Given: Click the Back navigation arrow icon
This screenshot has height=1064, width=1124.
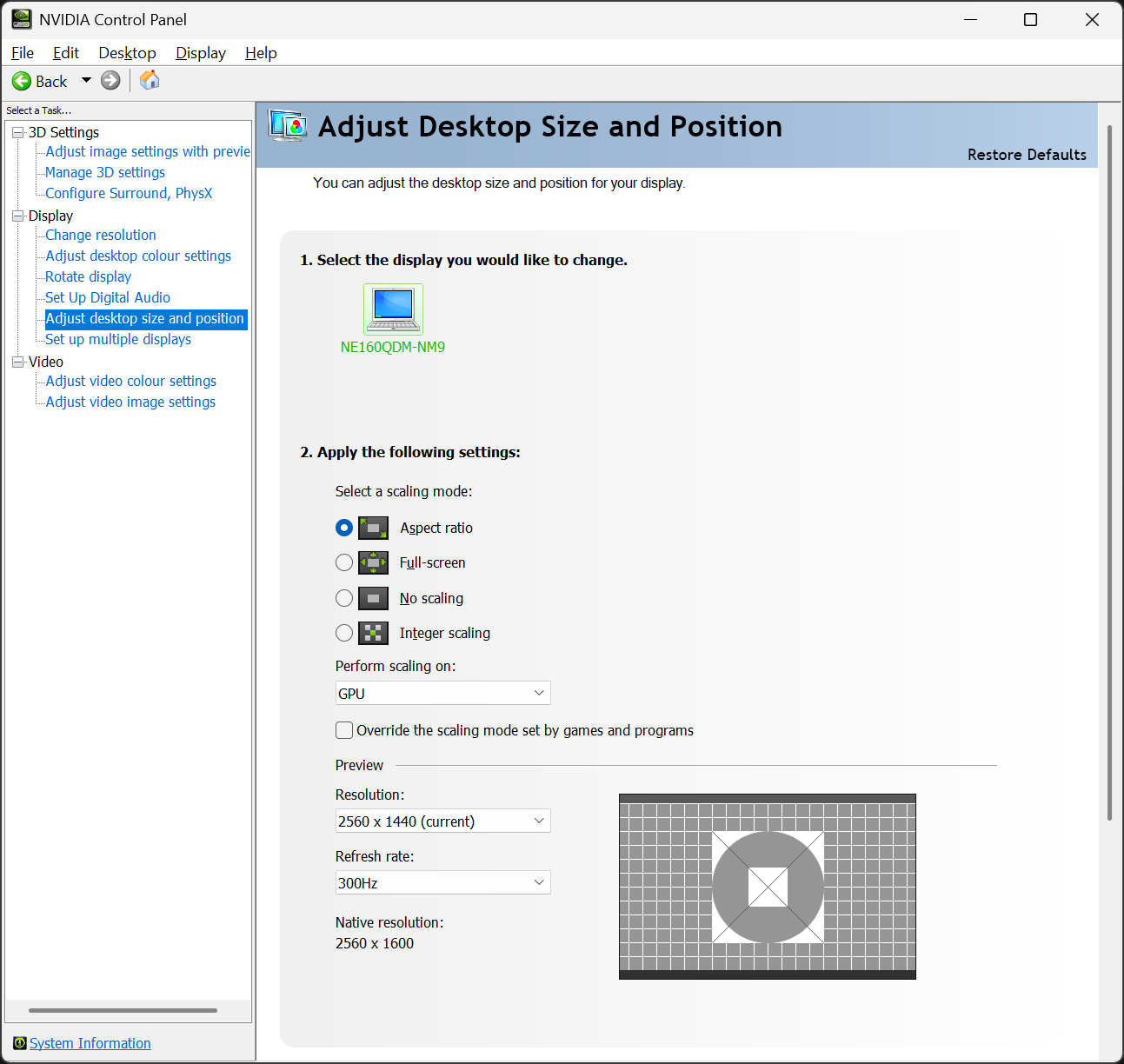Looking at the screenshot, I should 22,81.
